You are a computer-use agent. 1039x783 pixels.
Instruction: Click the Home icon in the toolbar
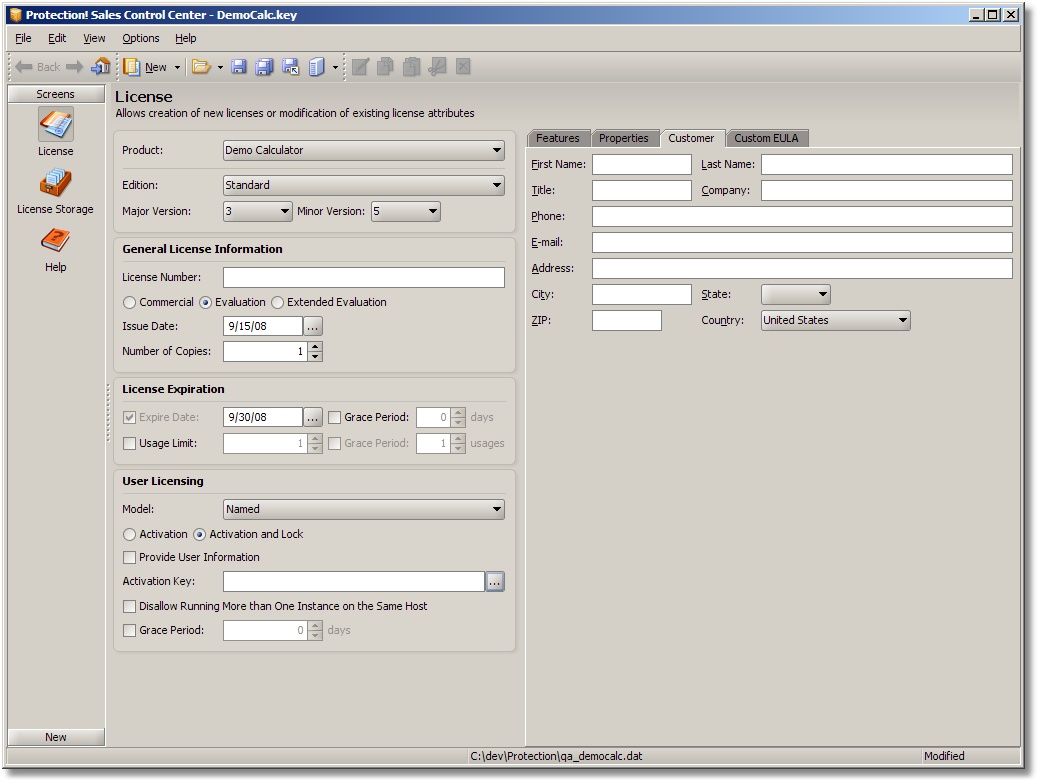[100, 67]
